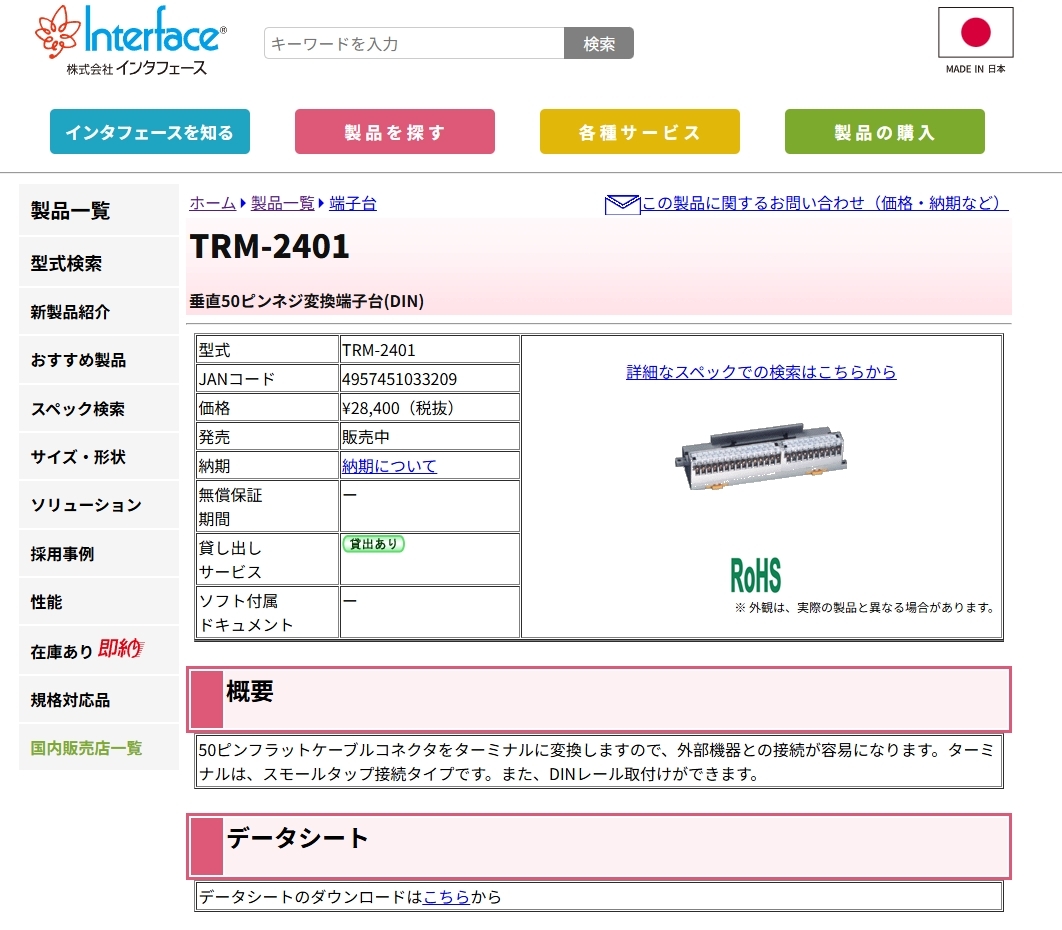The height and width of the screenshot is (930, 1062).
Task: Click the 即納 mark beside 在庫あり
Action: point(121,649)
